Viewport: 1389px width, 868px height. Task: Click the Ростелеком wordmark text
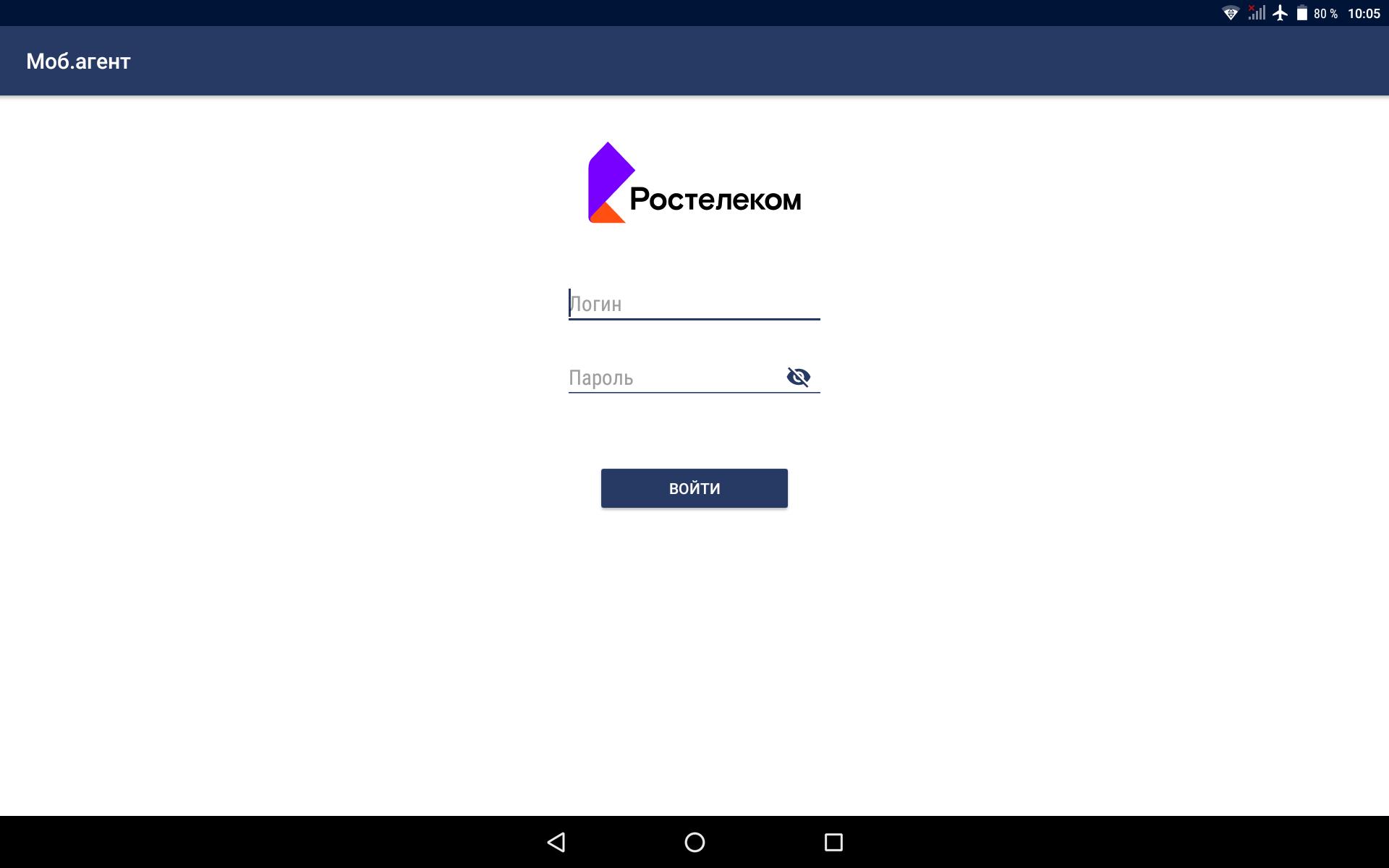(x=715, y=199)
